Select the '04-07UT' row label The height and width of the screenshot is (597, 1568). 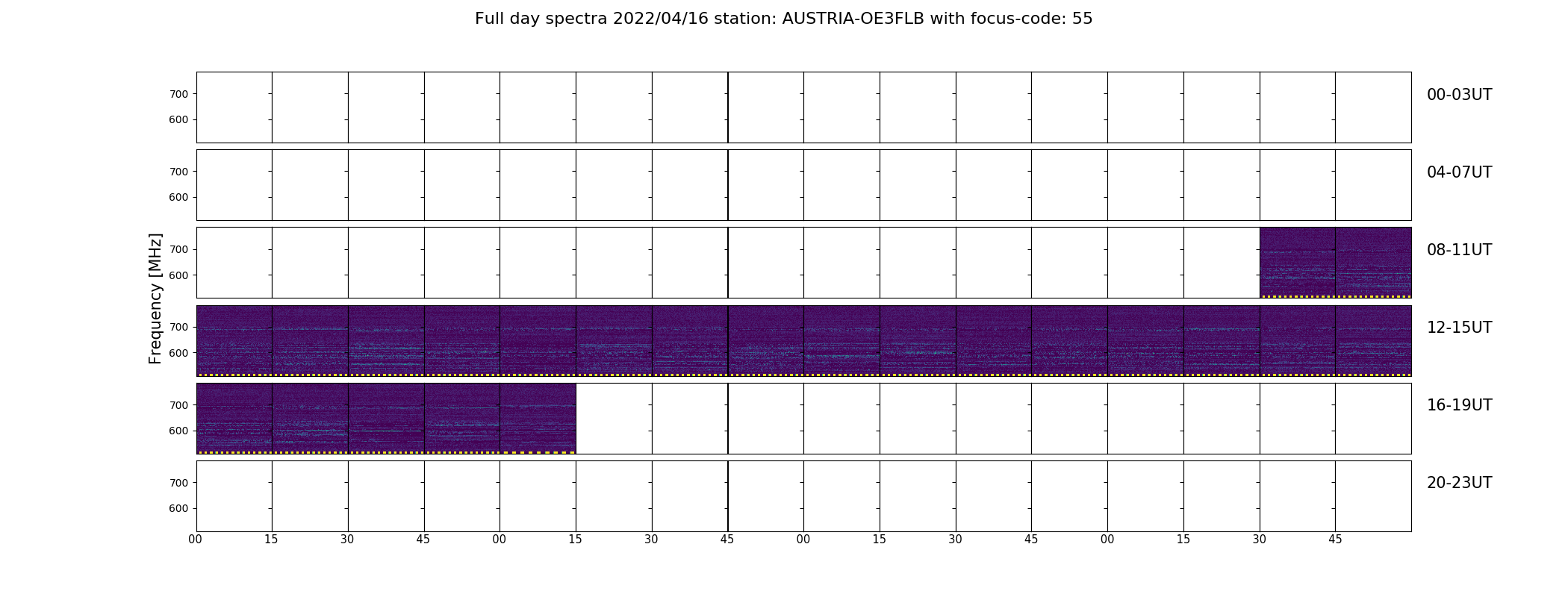1459,172
